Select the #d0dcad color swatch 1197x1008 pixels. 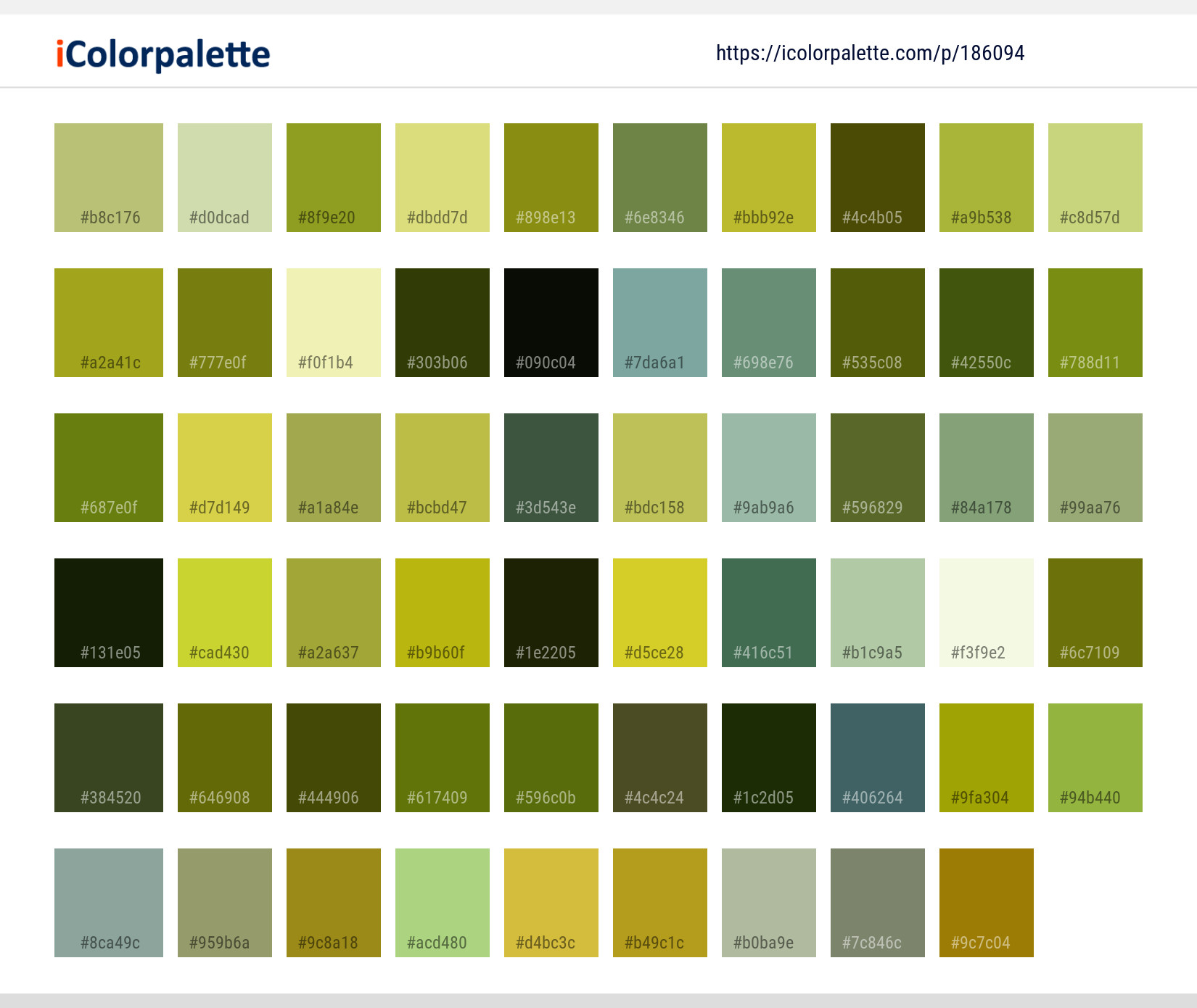[225, 178]
